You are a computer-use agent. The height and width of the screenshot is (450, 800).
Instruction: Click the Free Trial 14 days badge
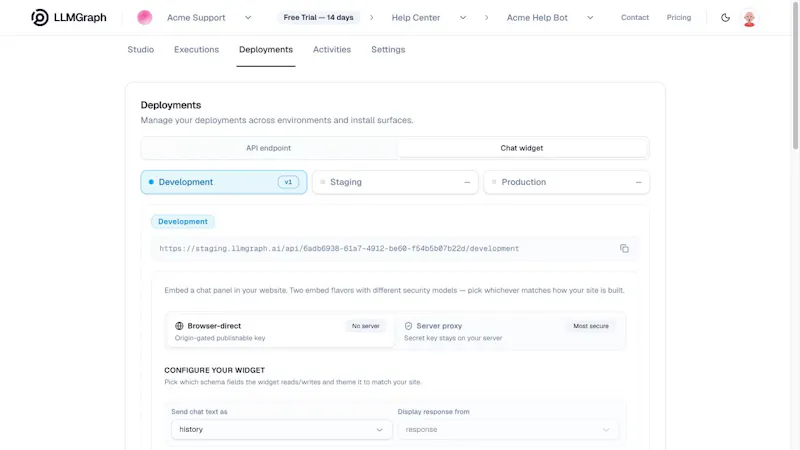click(318, 17)
